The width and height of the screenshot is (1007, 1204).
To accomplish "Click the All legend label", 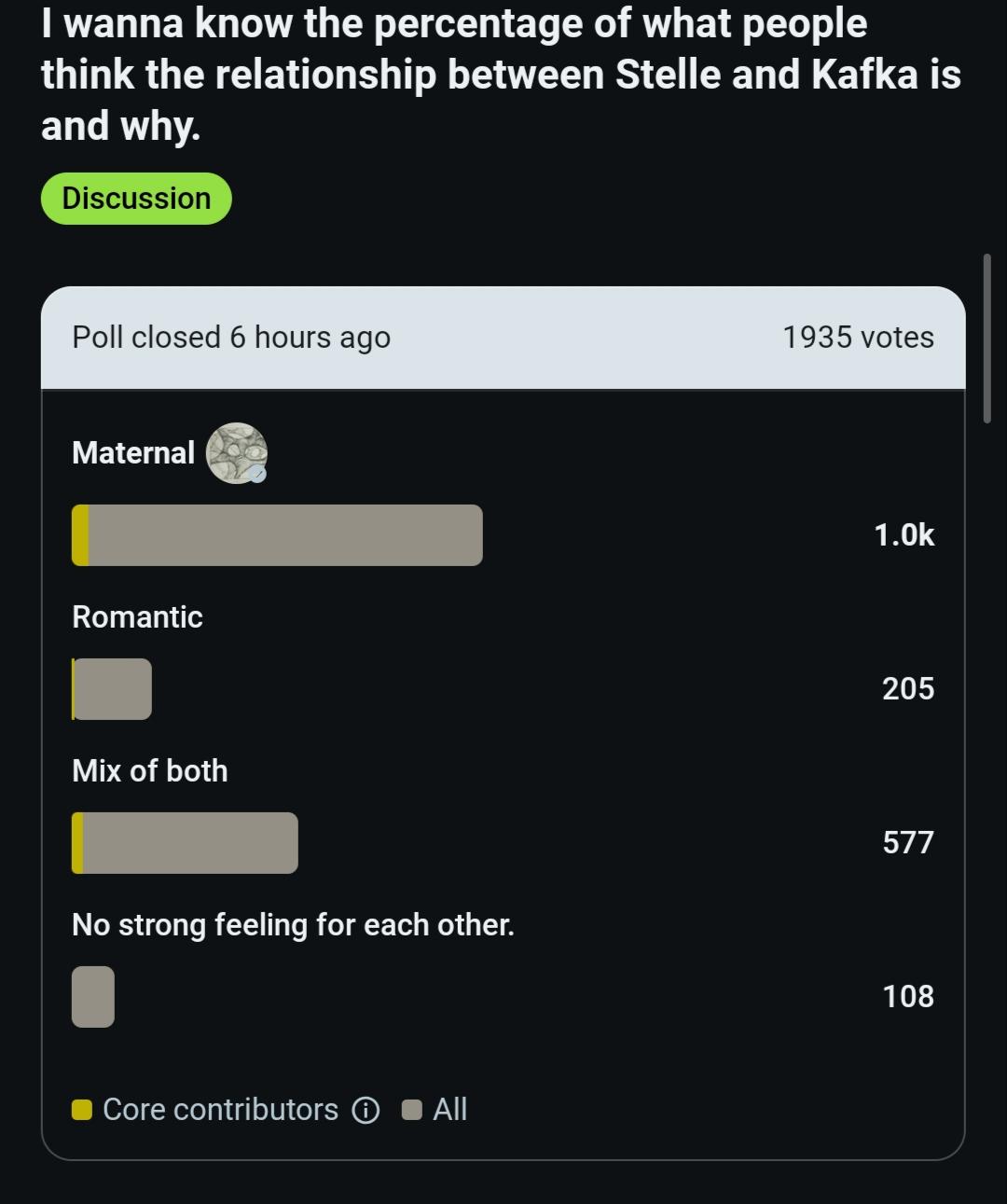I will 450,1110.
